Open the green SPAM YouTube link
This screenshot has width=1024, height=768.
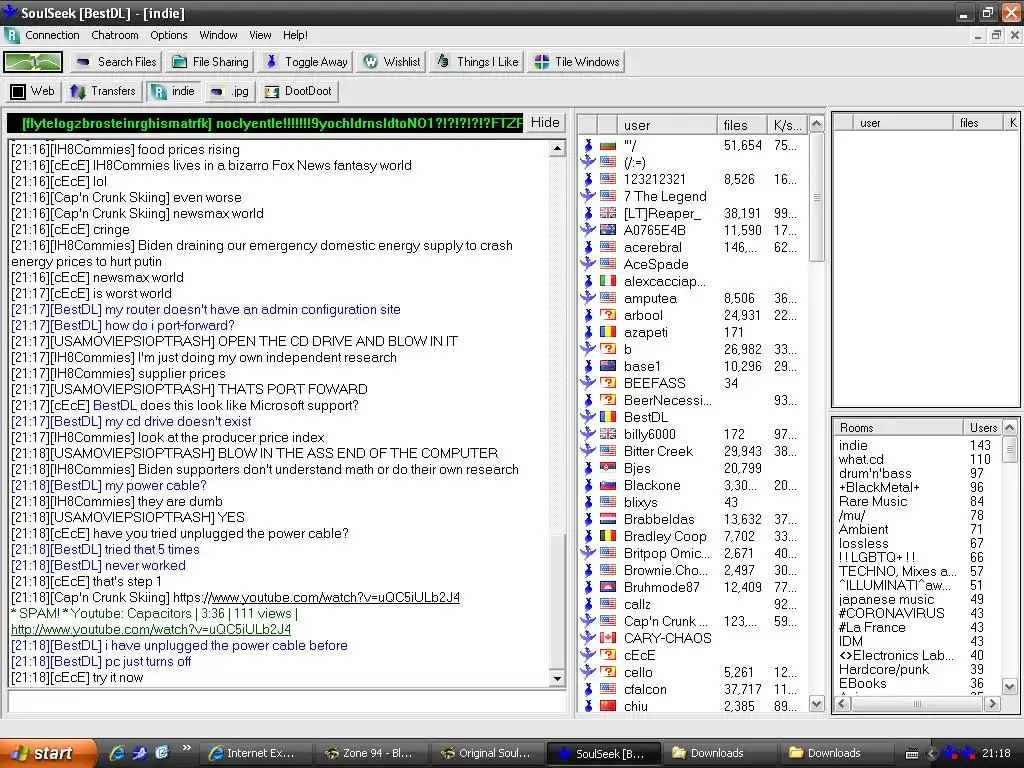[x=151, y=630]
